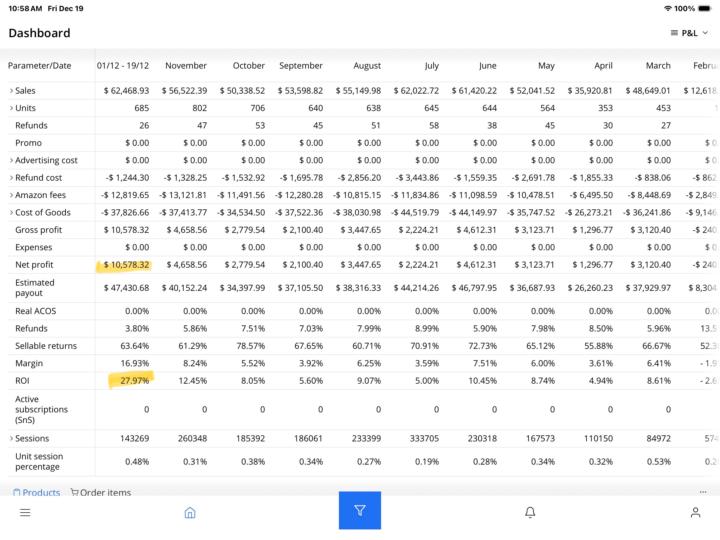
Task: Expand the Units row
Action: [x=11, y=108]
